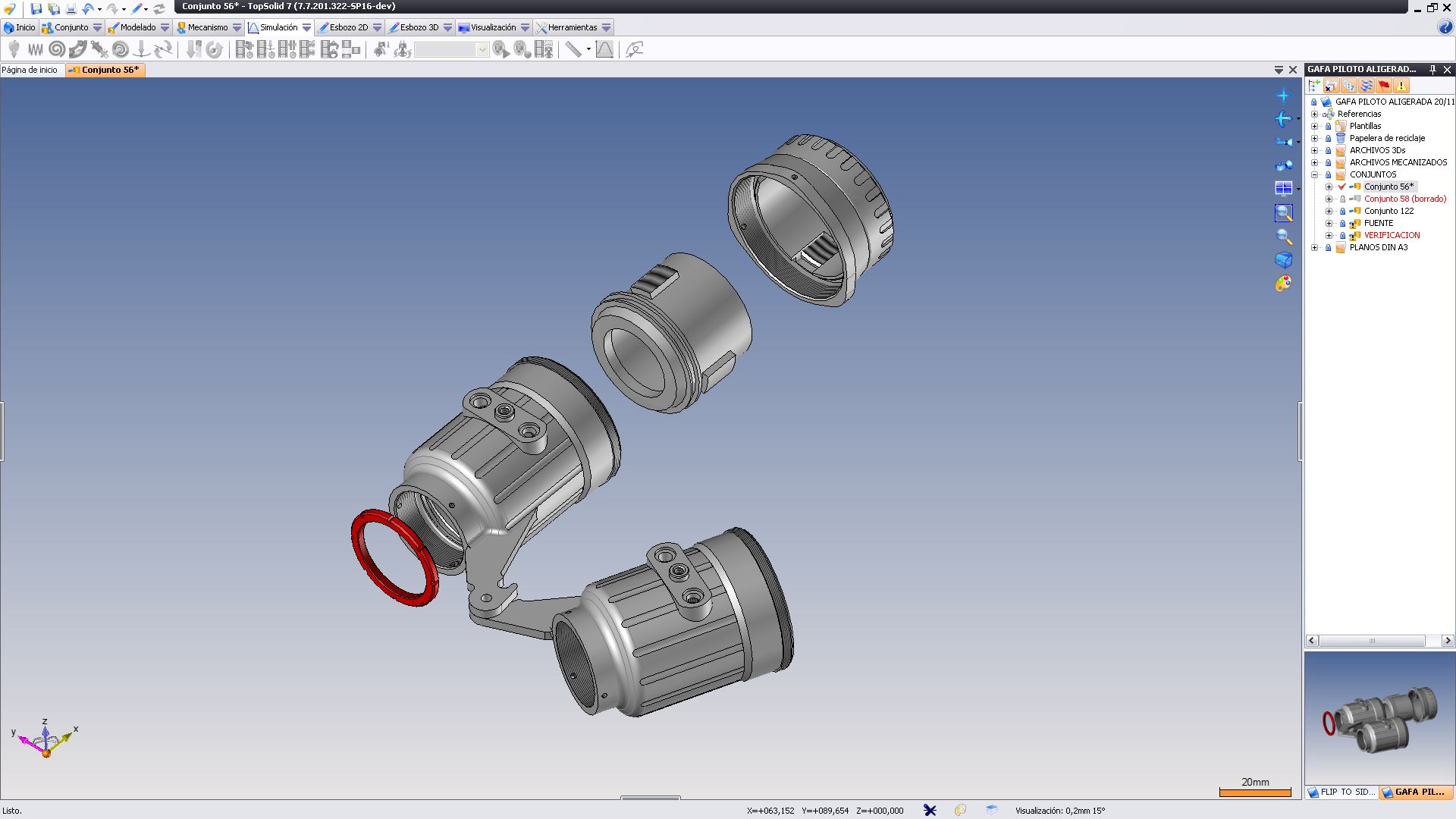Image resolution: width=1456 pixels, height=819 pixels.
Task: Toggle the layers icon in status bar
Action: (992, 810)
